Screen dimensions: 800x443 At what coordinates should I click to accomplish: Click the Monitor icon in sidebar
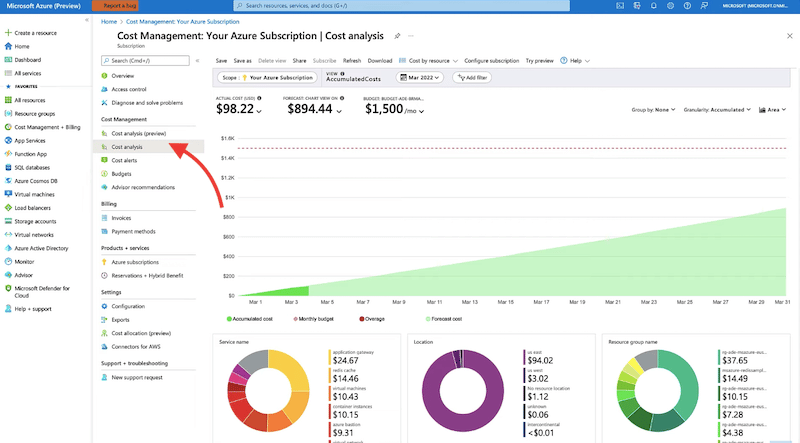(8, 261)
